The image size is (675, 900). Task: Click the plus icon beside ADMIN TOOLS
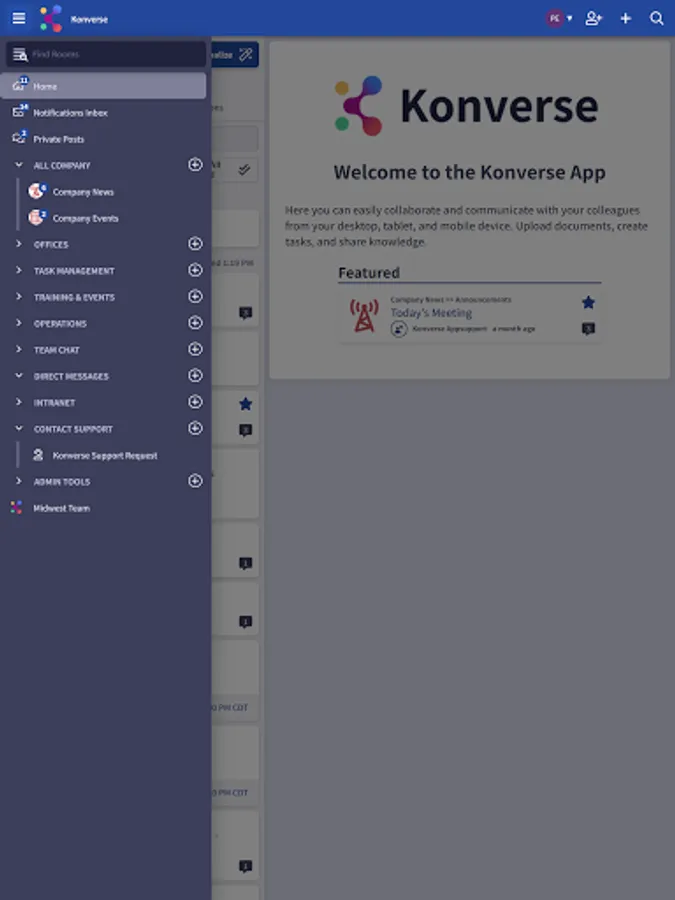click(195, 481)
